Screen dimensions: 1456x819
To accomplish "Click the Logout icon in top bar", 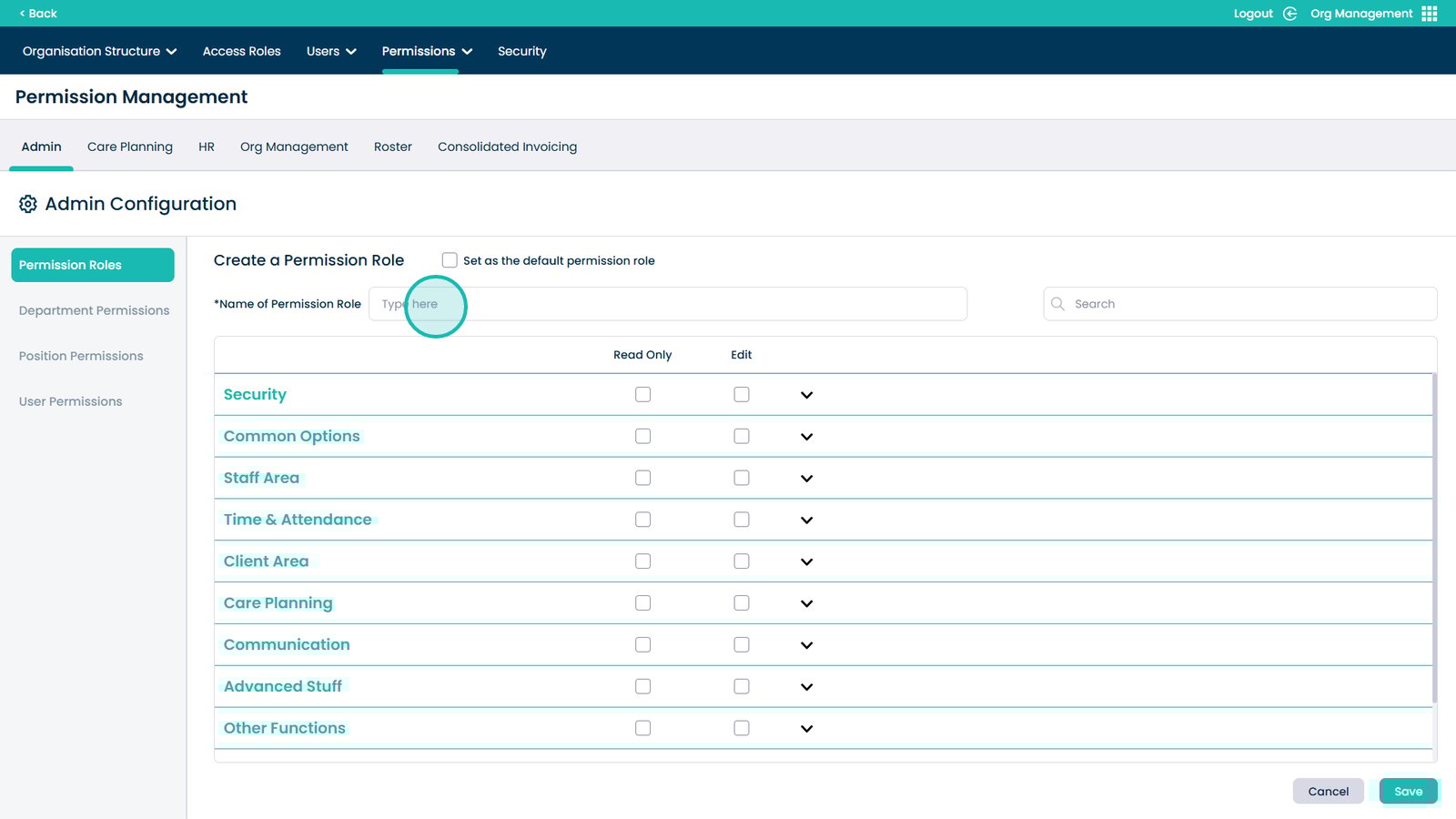I will pos(1289,14).
